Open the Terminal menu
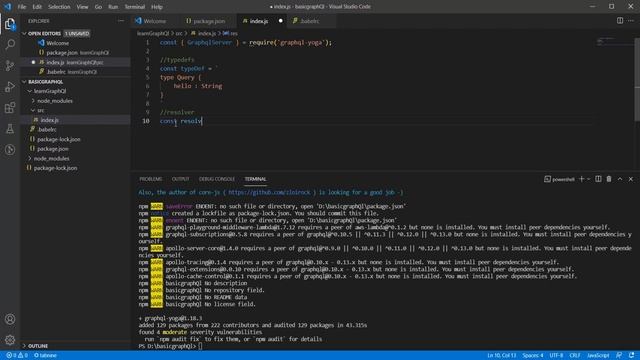Image resolution: width=640 pixels, height=360 pixels. pos(135,7)
